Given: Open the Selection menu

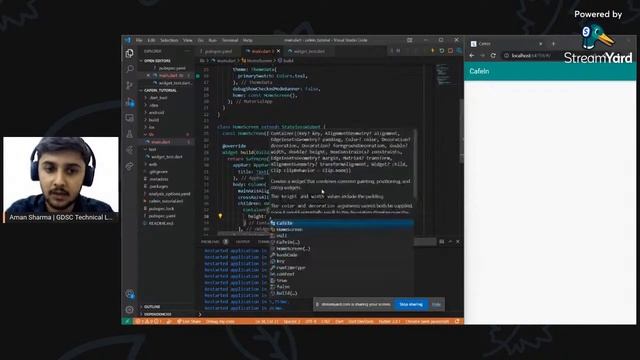Looking at the screenshot, I should tap(169, 40).
